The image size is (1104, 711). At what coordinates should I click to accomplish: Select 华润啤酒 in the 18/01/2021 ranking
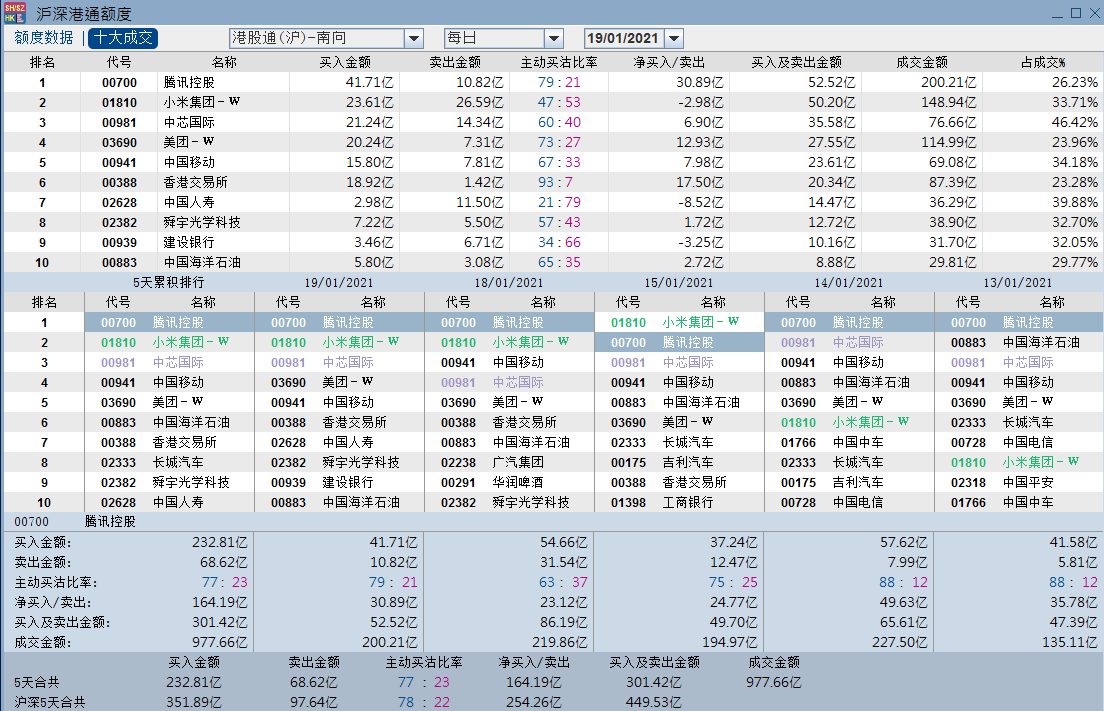tap(518, 483)
